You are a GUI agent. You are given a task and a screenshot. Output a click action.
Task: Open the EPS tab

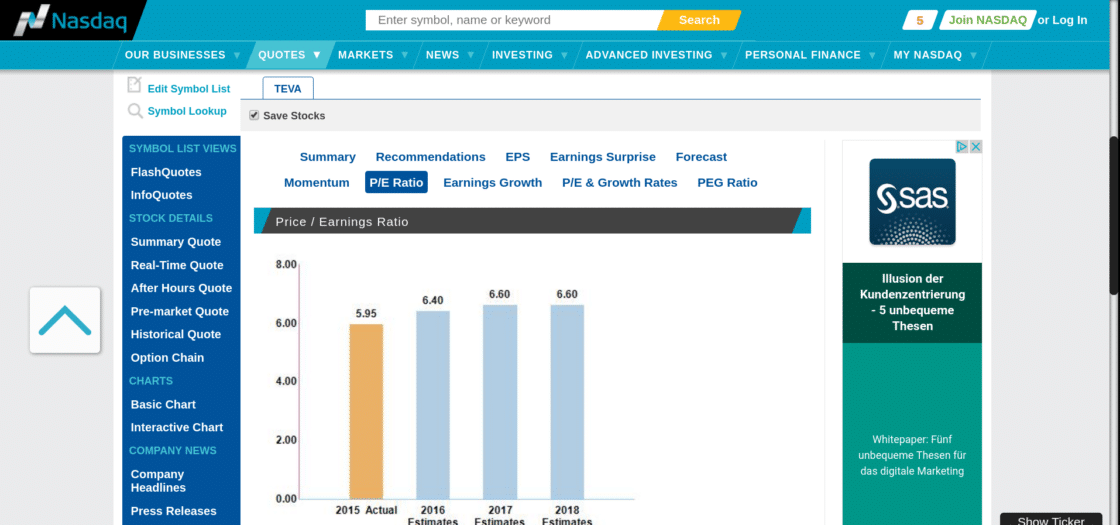pyautogui.click(x=518, y=157)
